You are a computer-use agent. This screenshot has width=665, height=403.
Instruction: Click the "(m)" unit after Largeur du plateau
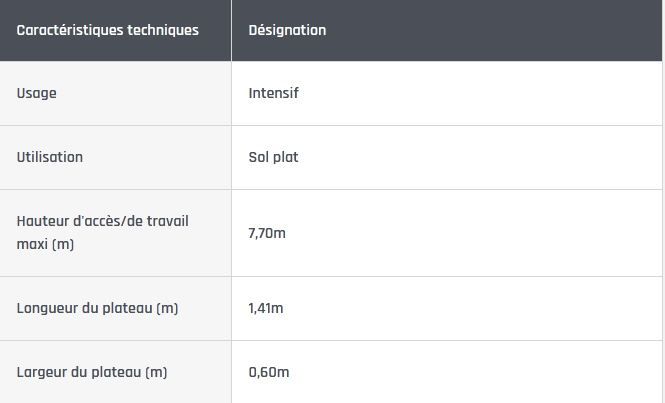pos(156,372)
